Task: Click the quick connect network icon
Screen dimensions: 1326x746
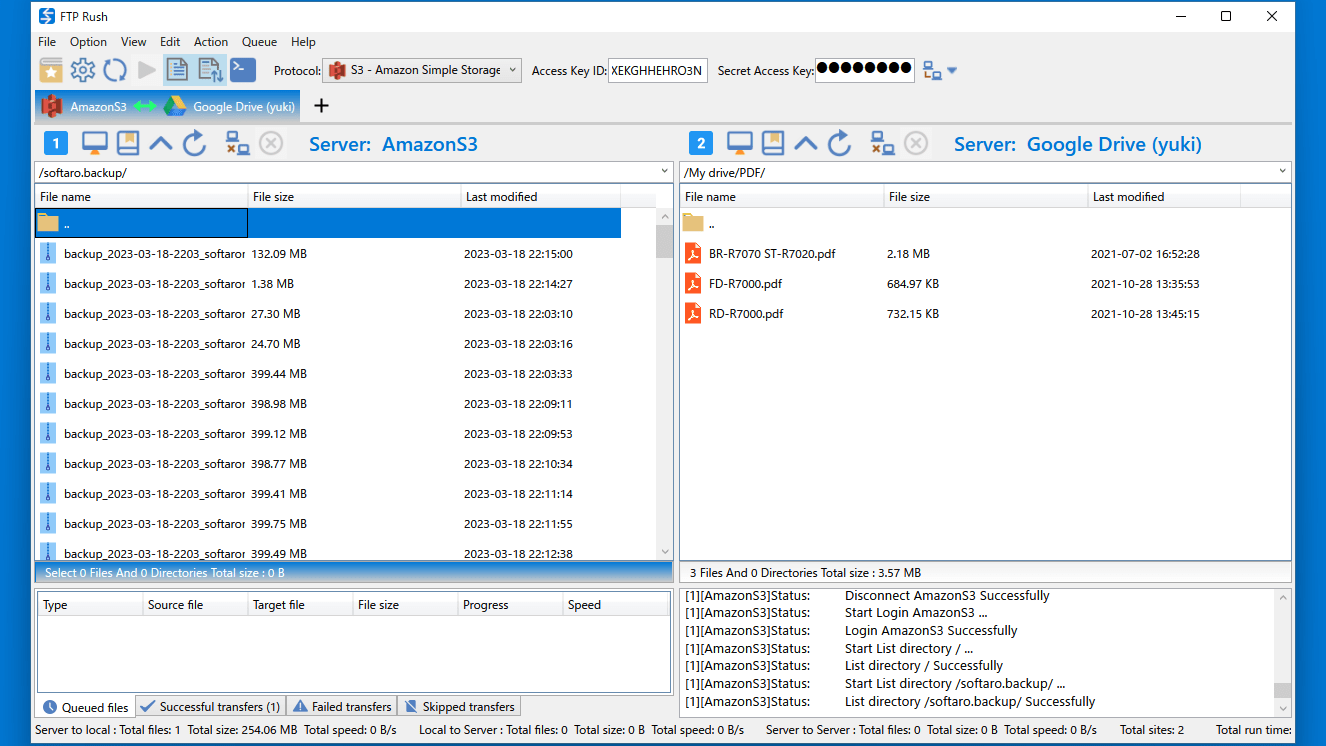Action: [932, 70]
